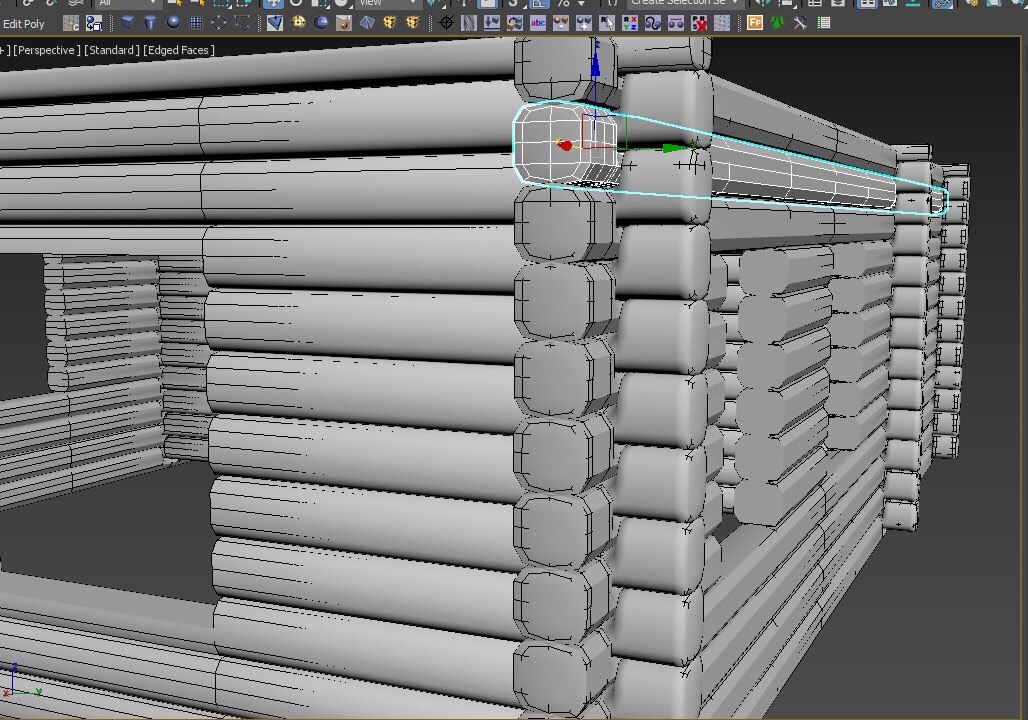
Task: Click the black crosshair pivot icon
Action: click(x=446, y=23)
